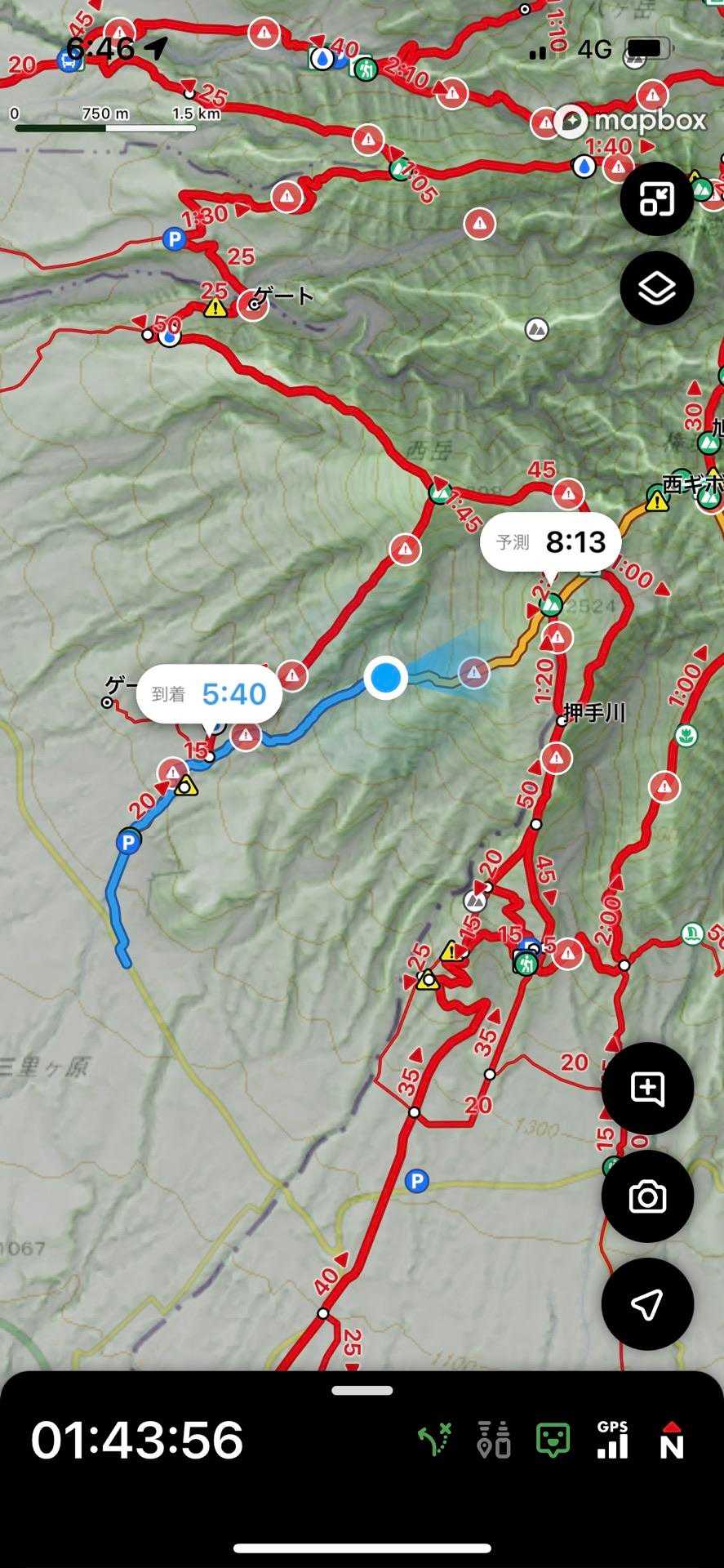Image resolution: width=724 pixels, height=1568 pixels.
Task: Tap the ゲート waypoint near 25
Action: (x=283, y=295)
